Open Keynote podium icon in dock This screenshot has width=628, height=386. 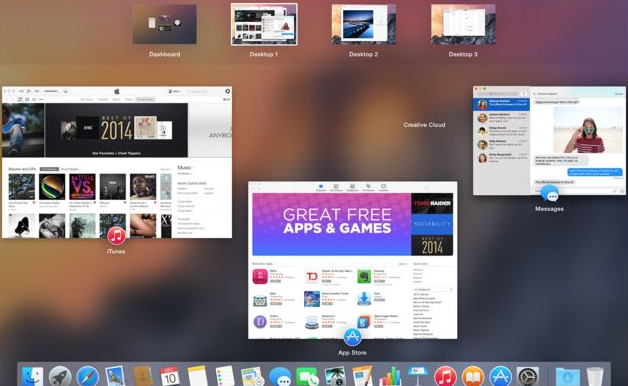pyautogui.click(x=418, y=376)
